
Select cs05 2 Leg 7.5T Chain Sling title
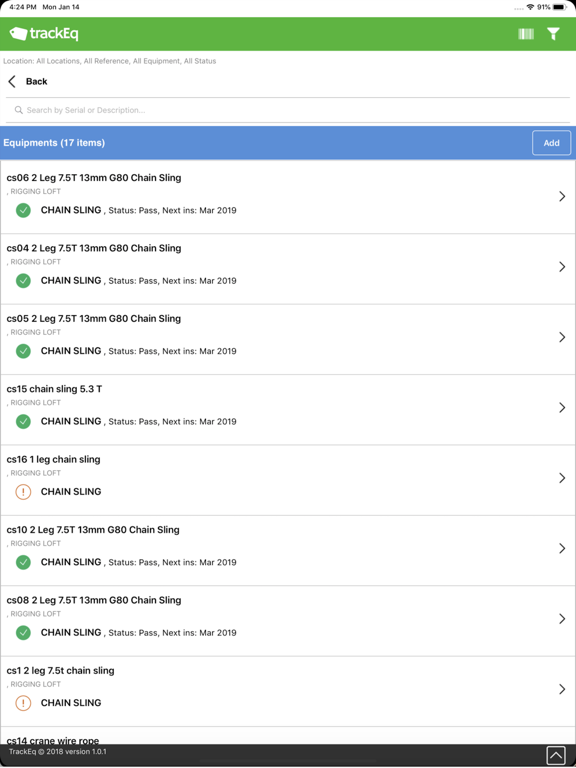[x=94, y=318]
